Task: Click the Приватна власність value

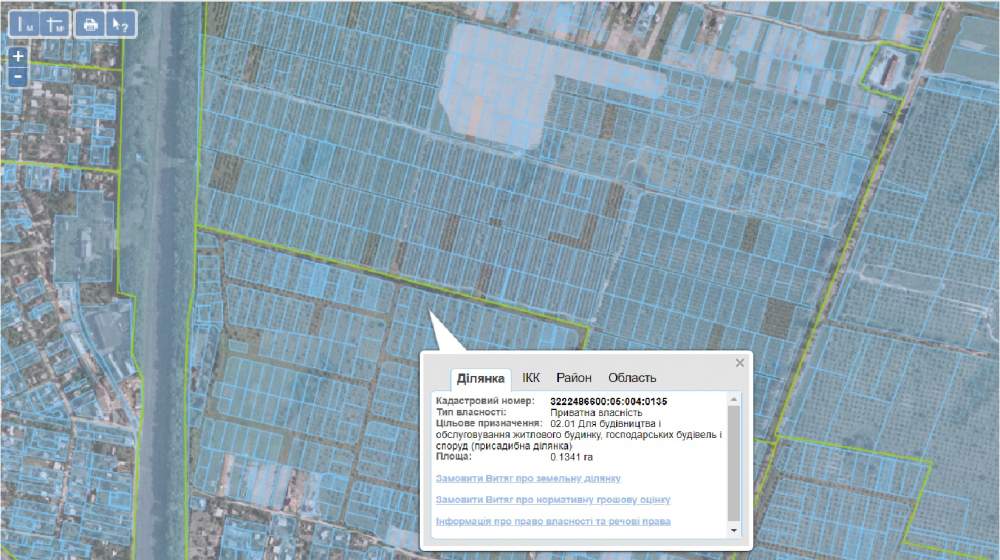Action: point(596,413)
